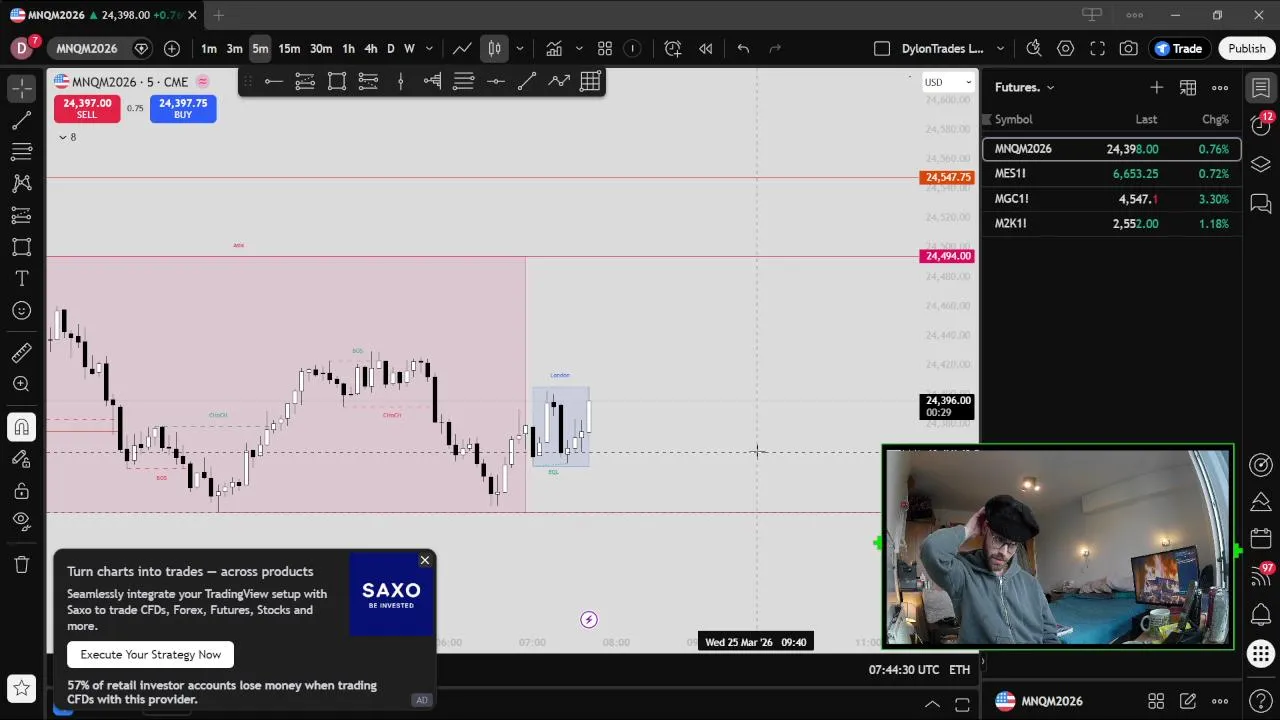Click the Trade button
This screenshot has height=720, width=1280.
pyautogui.click(x=1178, y=48)
